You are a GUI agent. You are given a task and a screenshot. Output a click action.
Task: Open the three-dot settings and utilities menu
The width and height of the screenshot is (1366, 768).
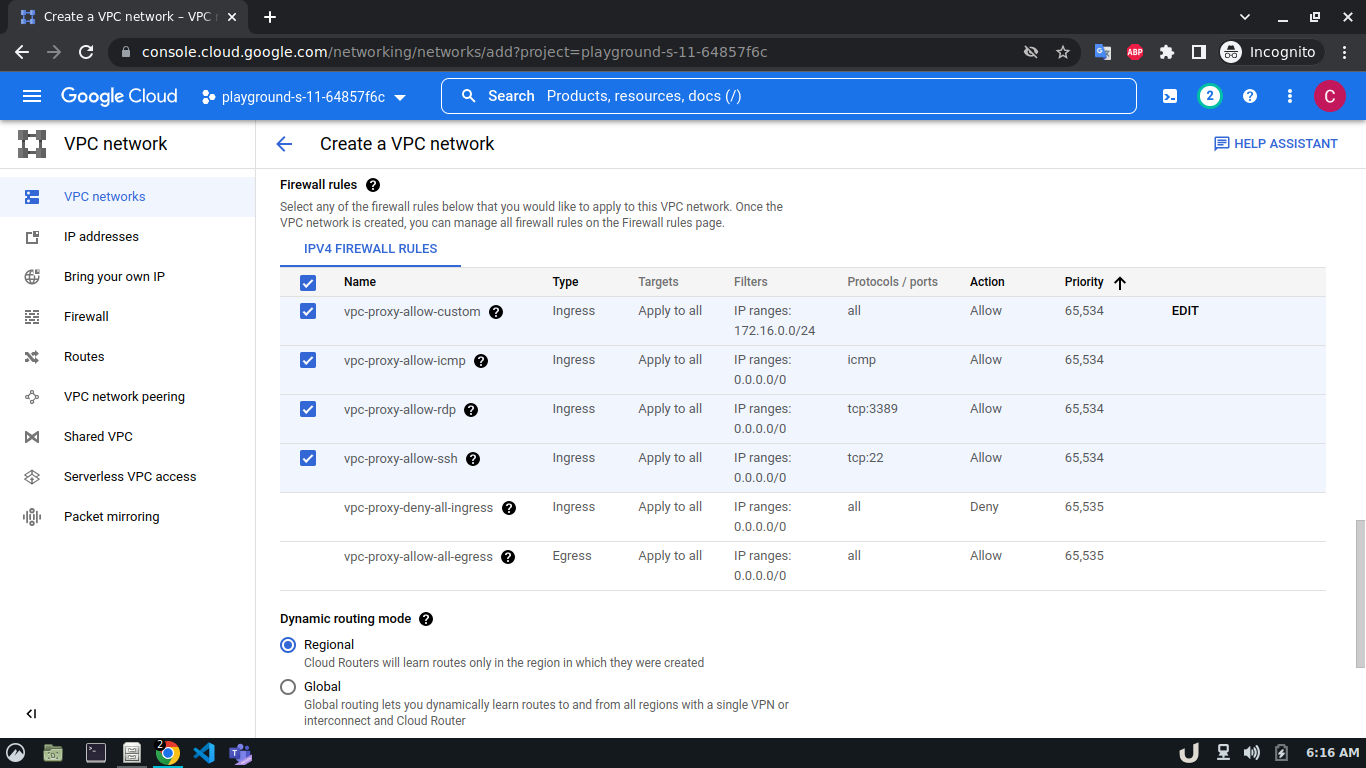click(x=1290, y=96)
